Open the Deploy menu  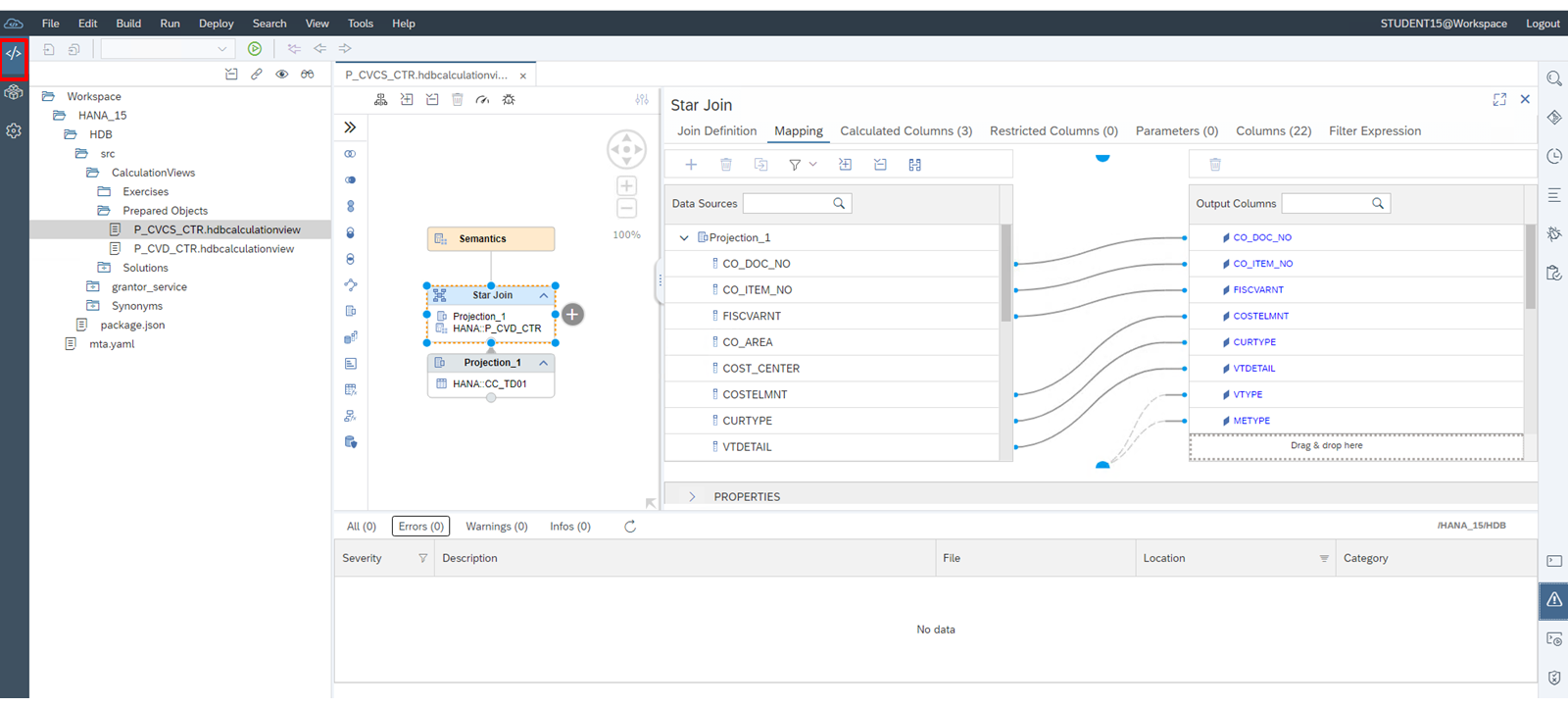click(217, 24)
